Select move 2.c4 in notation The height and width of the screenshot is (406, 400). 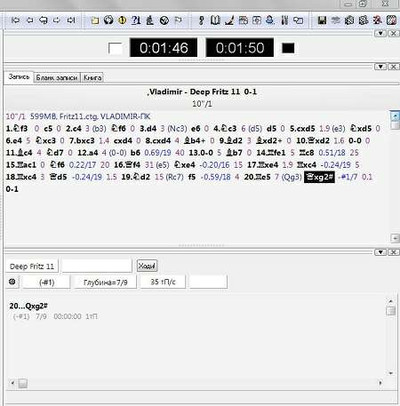point(73,129)
